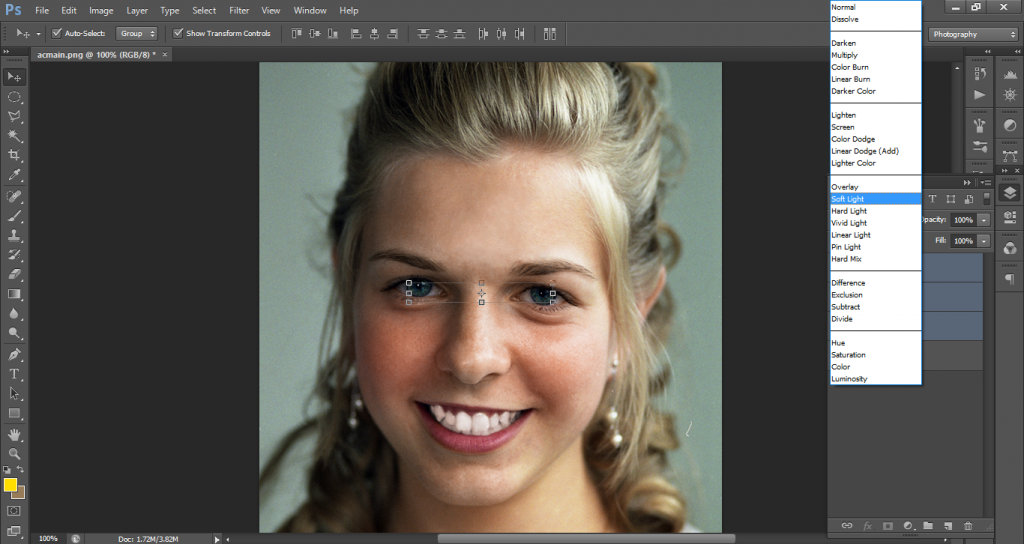Click the Layers panel icon
Screen dimensions: 1024x544
[1010, 193]
